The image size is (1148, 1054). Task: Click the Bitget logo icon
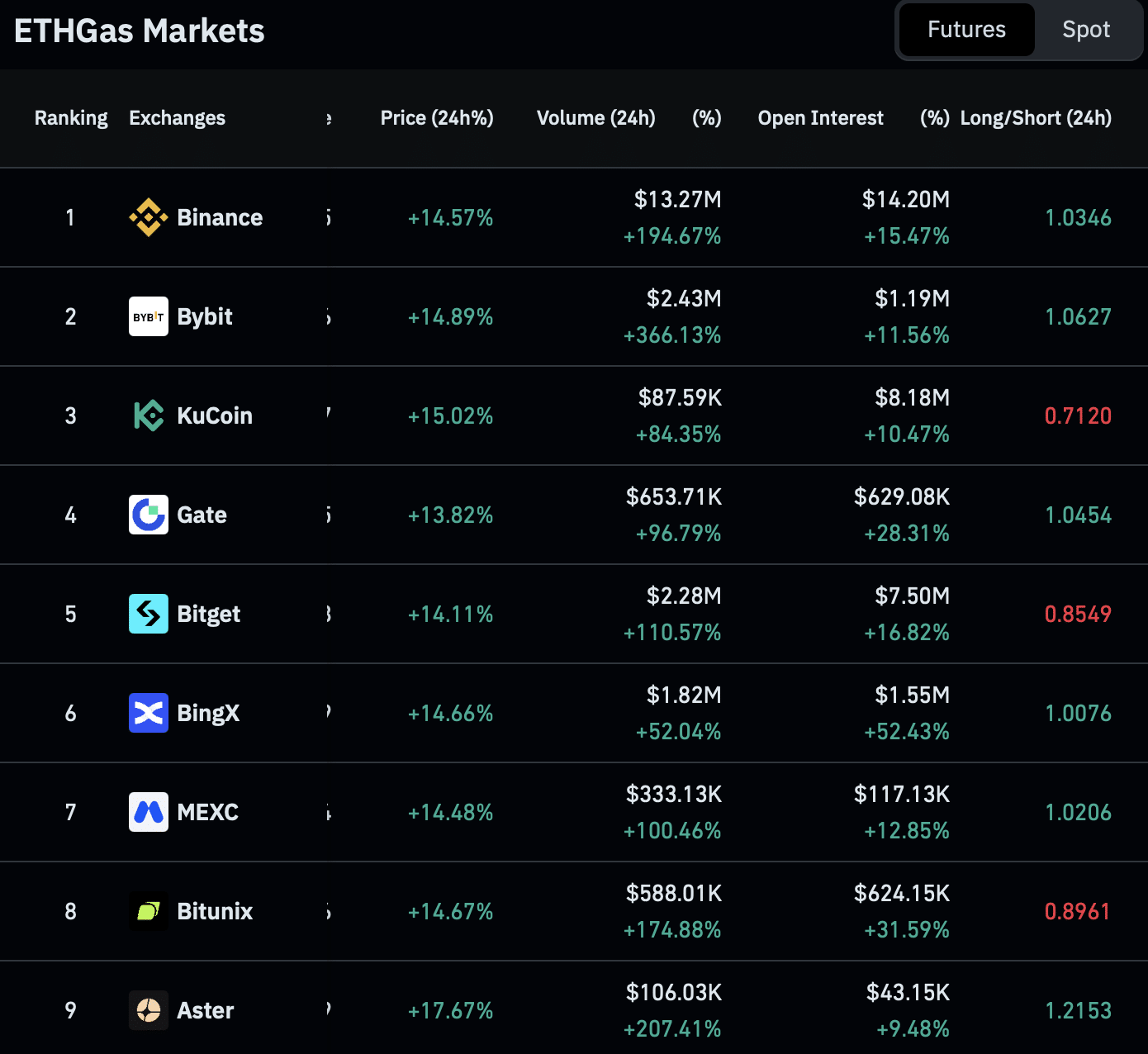(149, 614)
